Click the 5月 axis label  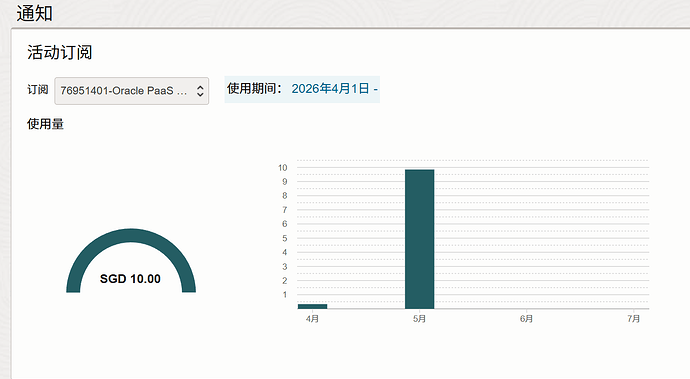coord(419,318)
